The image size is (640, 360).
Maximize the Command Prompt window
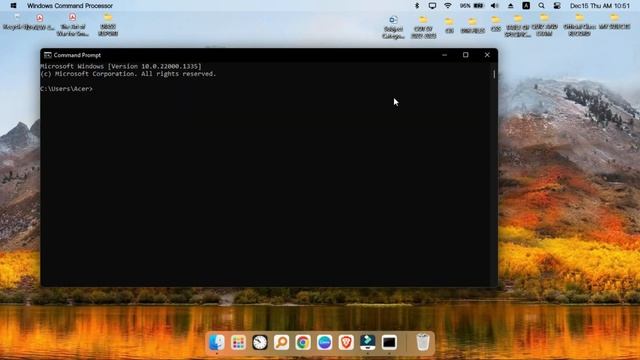(465, 55)
